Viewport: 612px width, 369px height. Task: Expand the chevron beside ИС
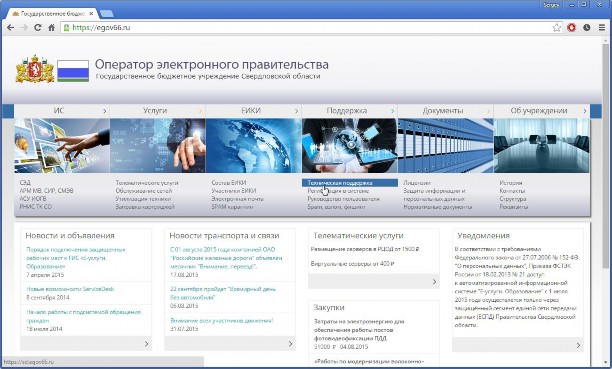(104, 111)
